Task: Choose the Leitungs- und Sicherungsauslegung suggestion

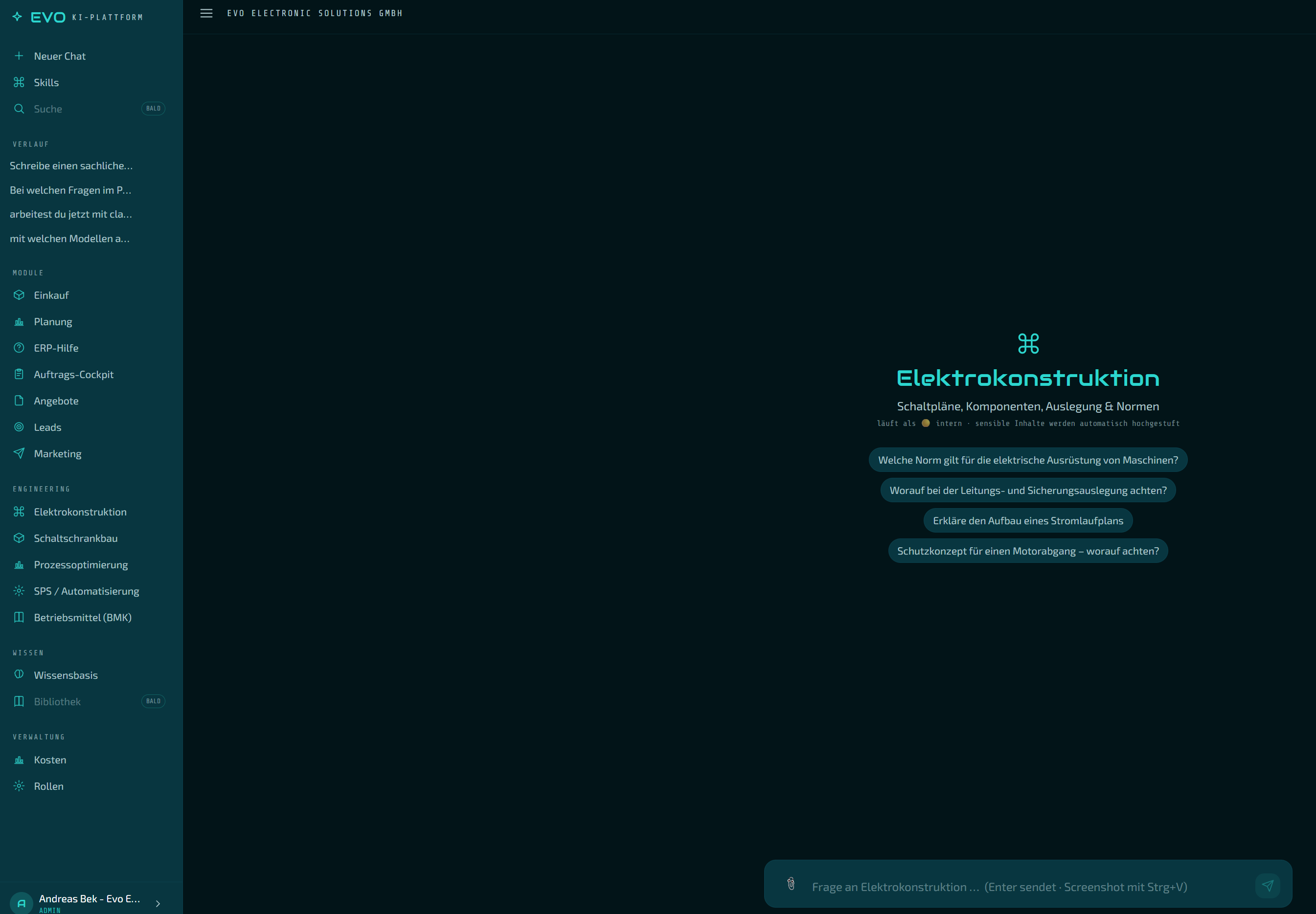Action: click(x=1028, y=490)
